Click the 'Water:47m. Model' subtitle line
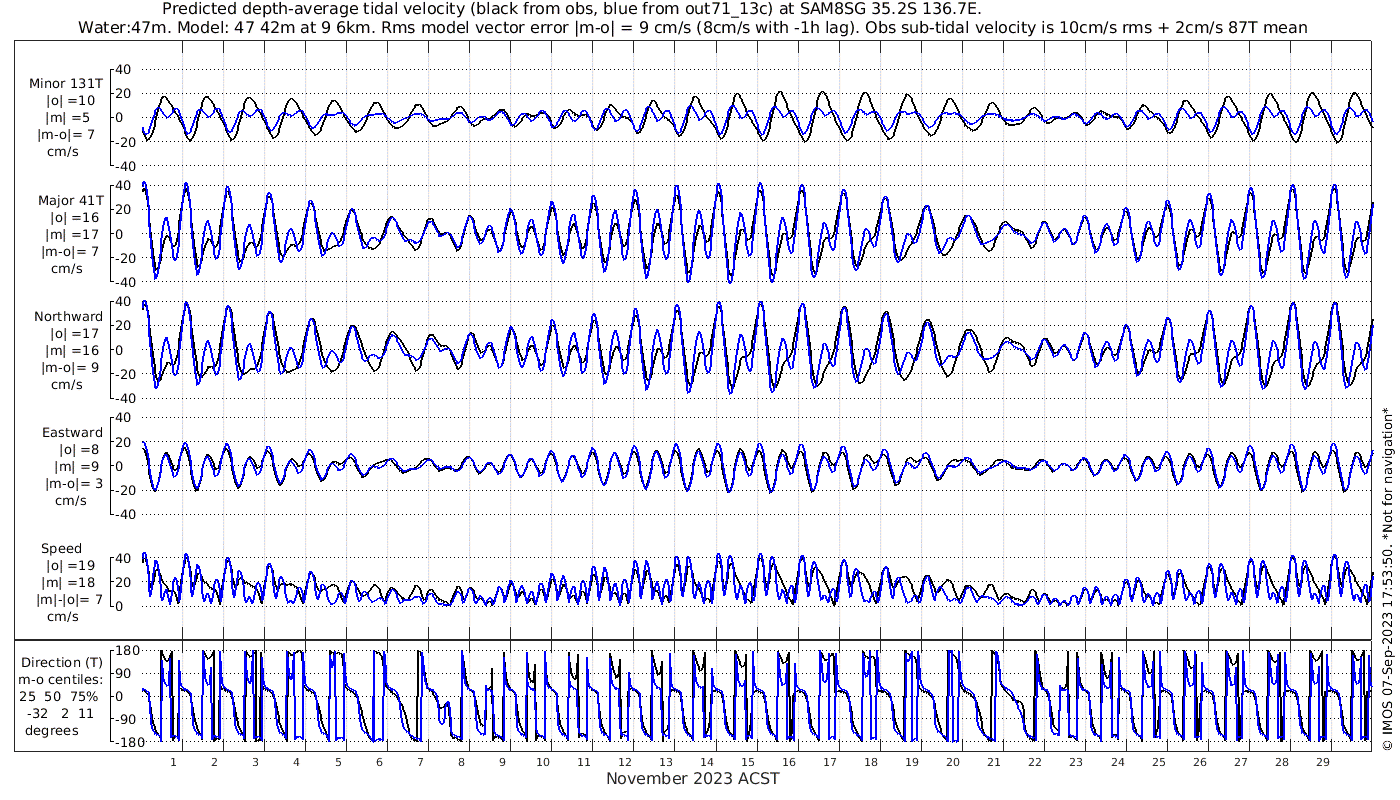 point(692,27)
